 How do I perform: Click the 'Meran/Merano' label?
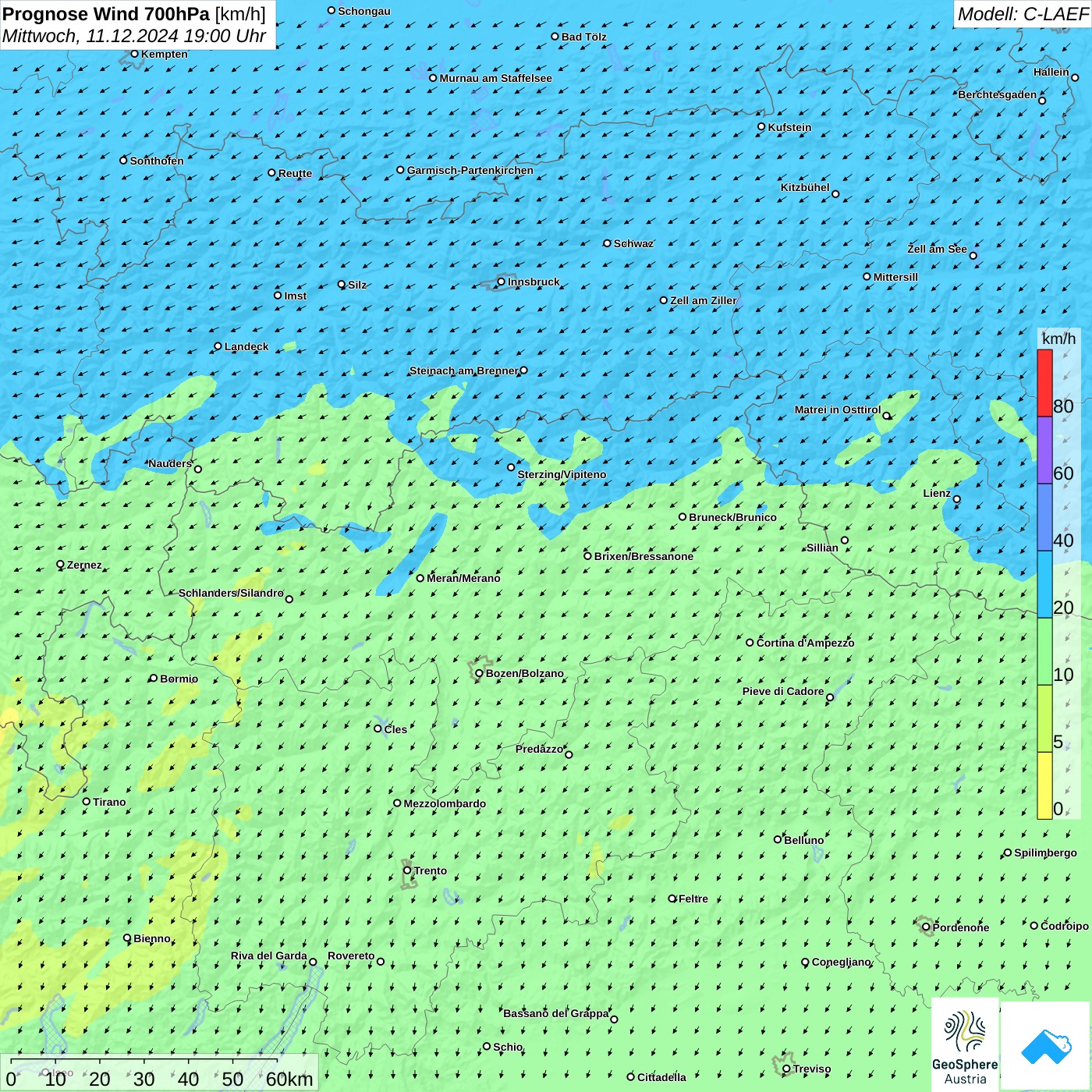(x=463, y=578)
